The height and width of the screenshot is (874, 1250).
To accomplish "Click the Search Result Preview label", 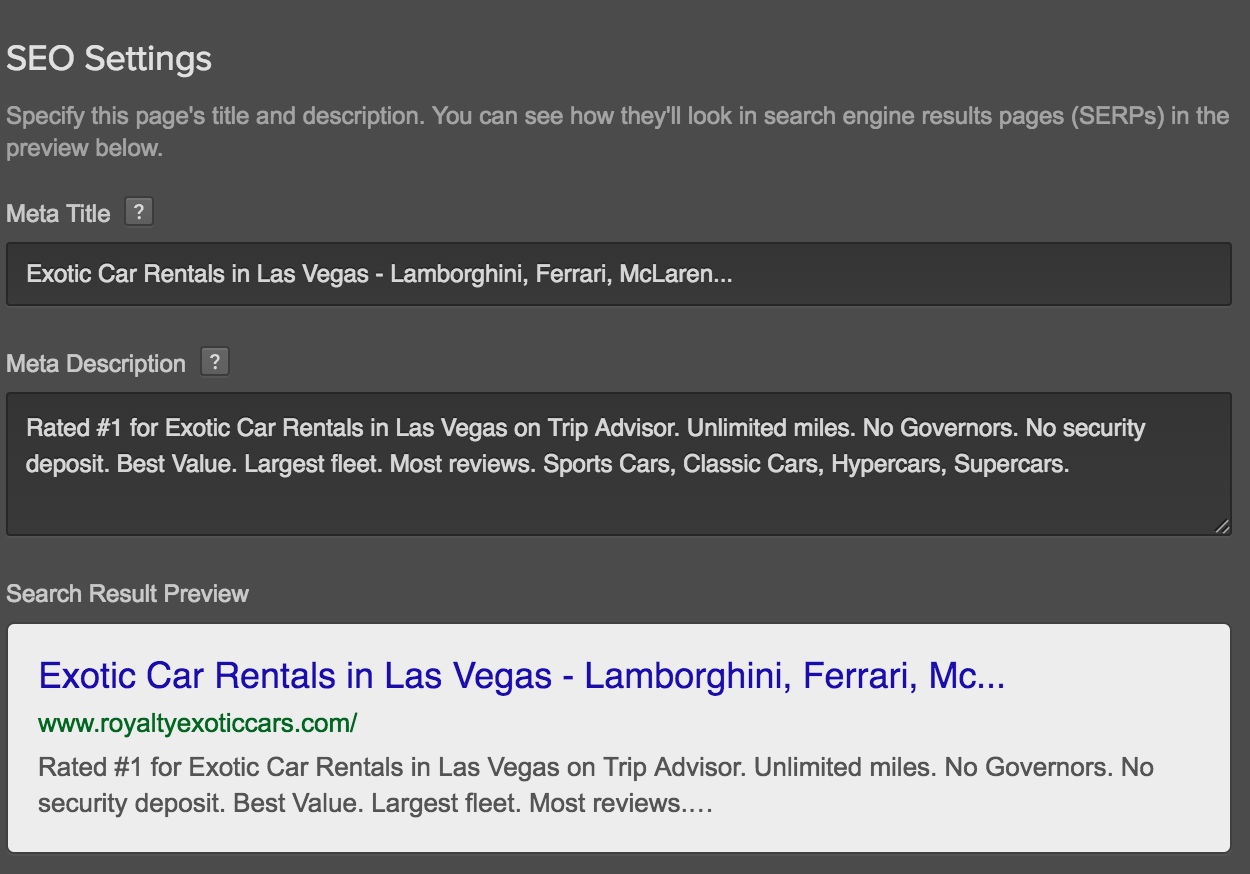I will point(127,594).
